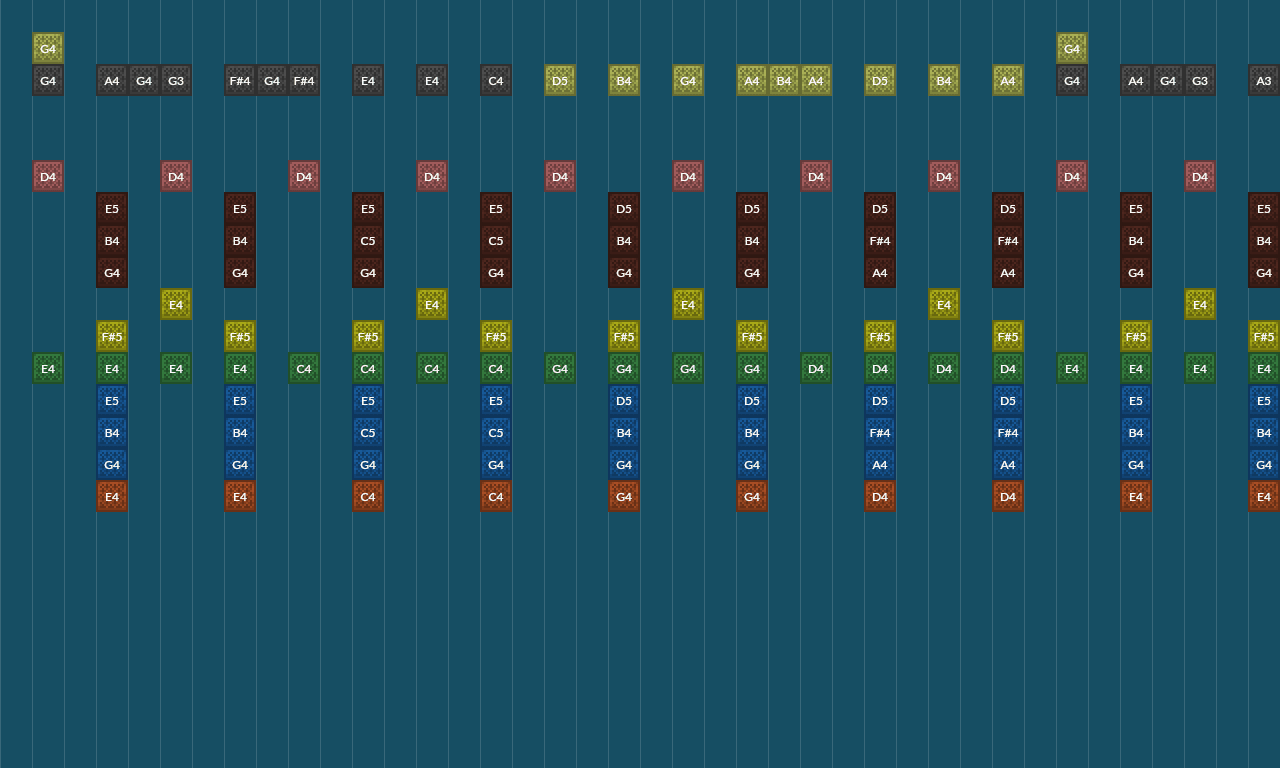Select gray G4 between two gray F#4 notes

tap(272, 80)
